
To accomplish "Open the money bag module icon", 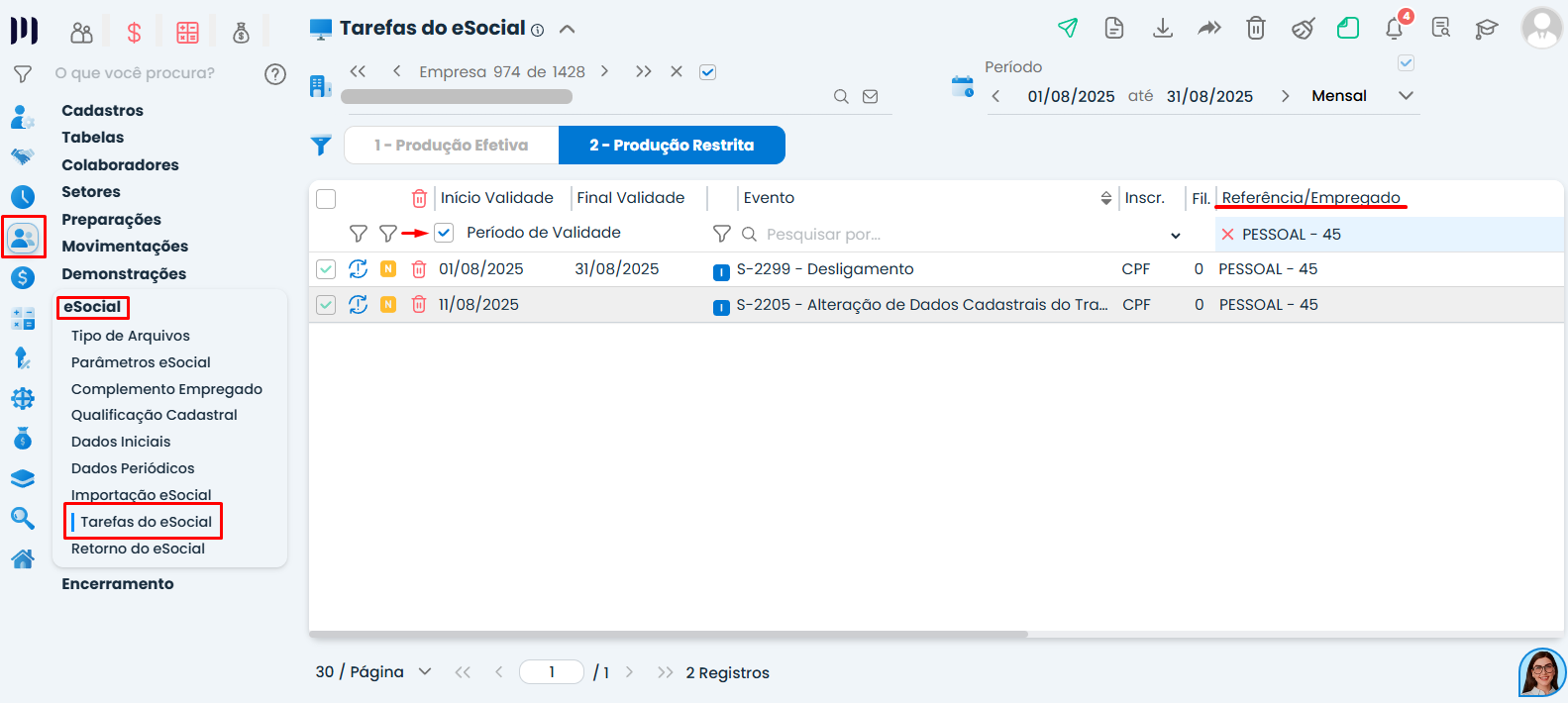I will pos(241,33).
